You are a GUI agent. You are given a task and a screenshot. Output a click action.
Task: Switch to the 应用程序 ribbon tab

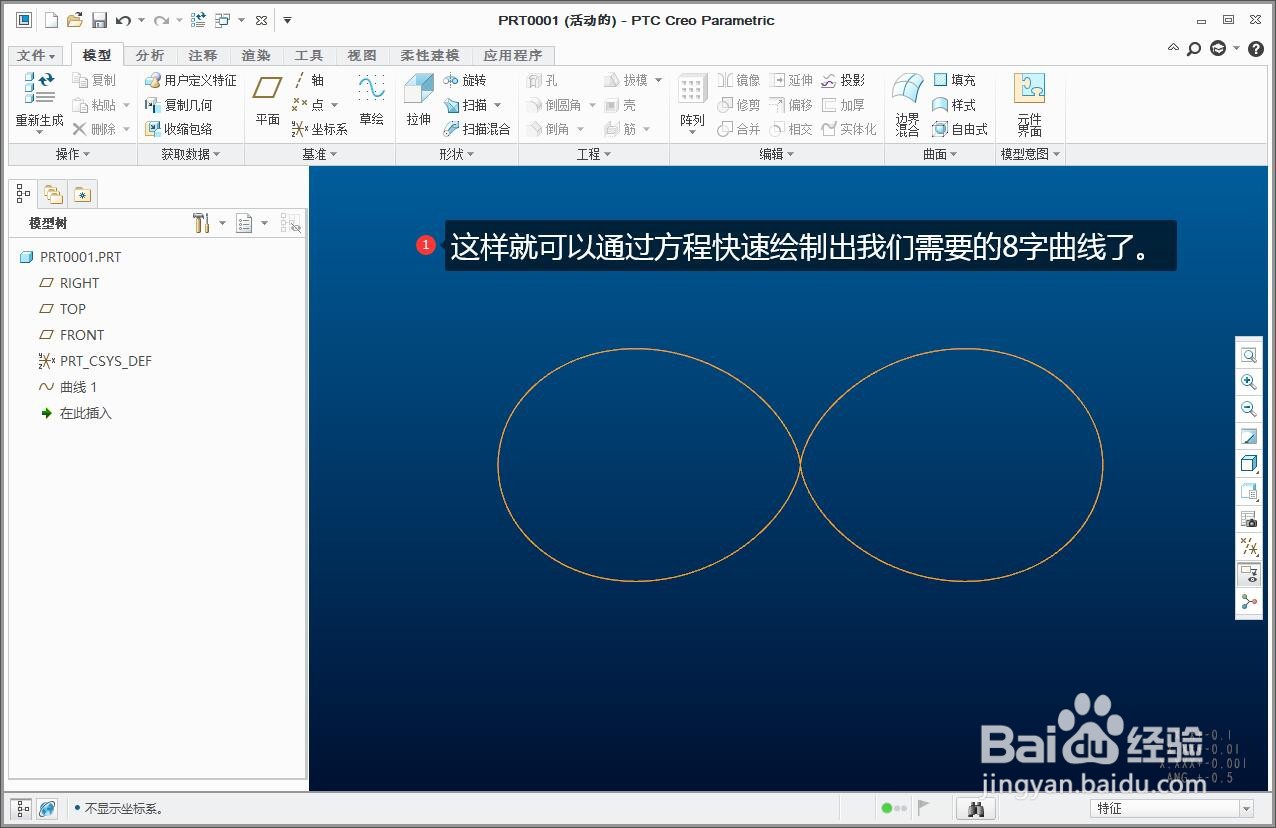(x=512, y=56)
